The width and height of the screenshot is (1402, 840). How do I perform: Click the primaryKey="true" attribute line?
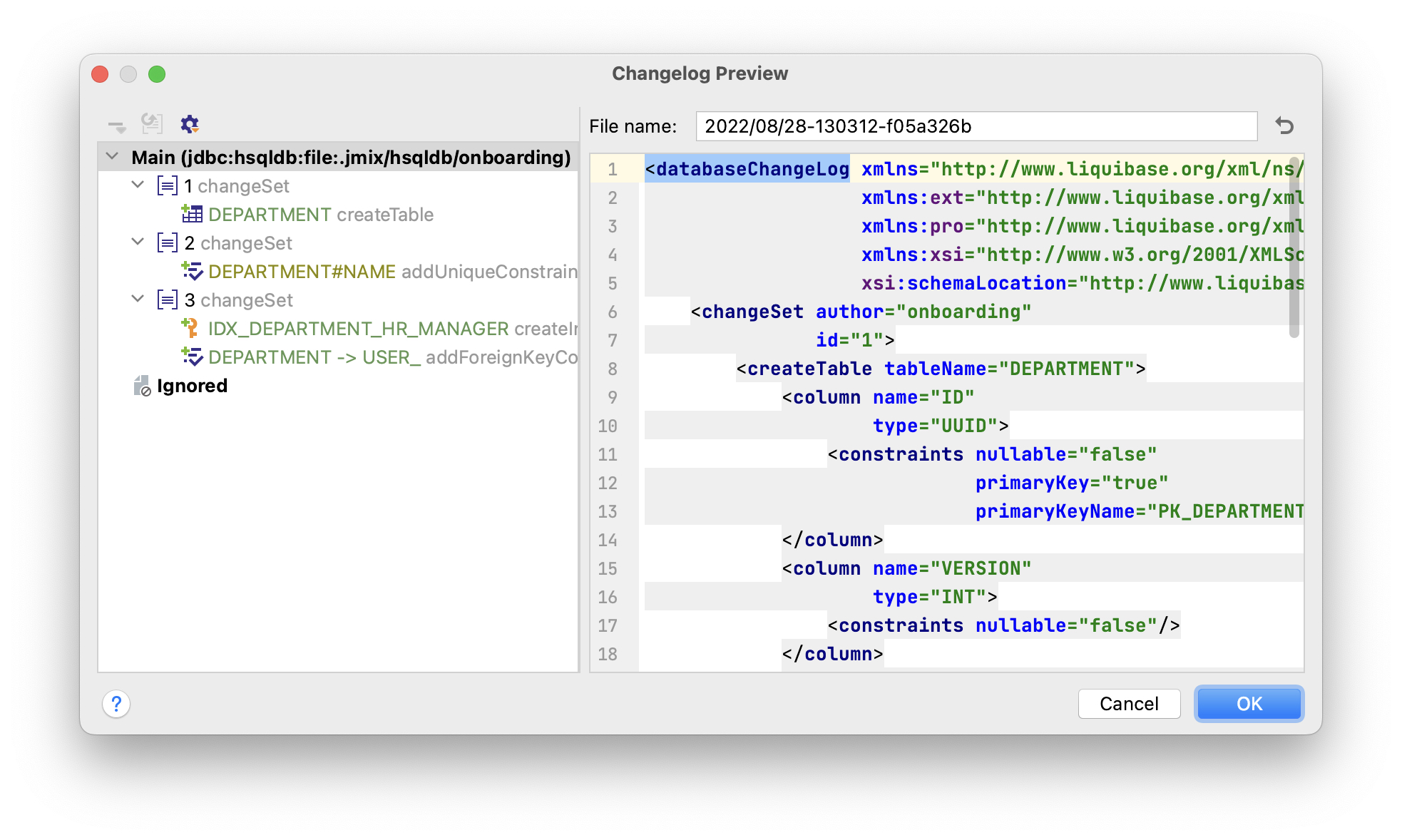click(x=1072, y=483)
